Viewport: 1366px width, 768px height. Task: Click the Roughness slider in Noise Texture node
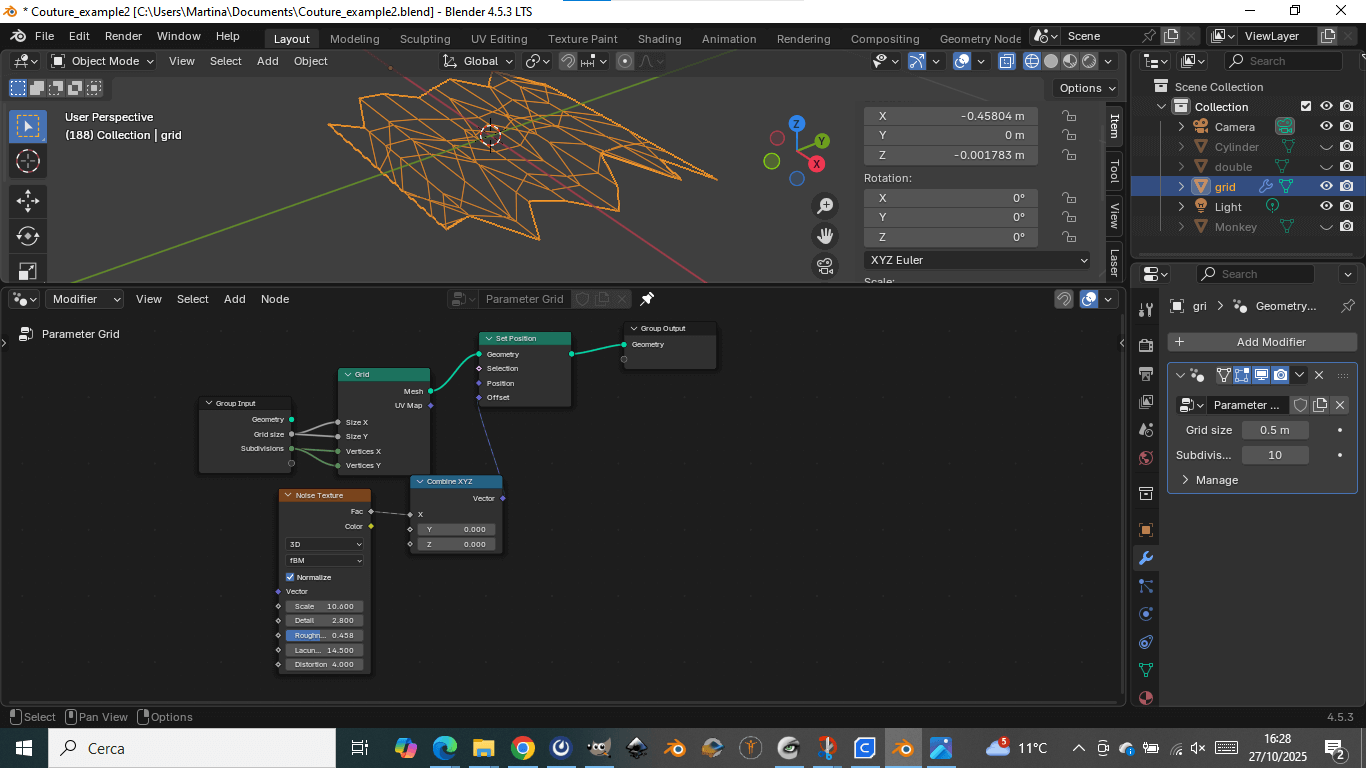(325, 635)
